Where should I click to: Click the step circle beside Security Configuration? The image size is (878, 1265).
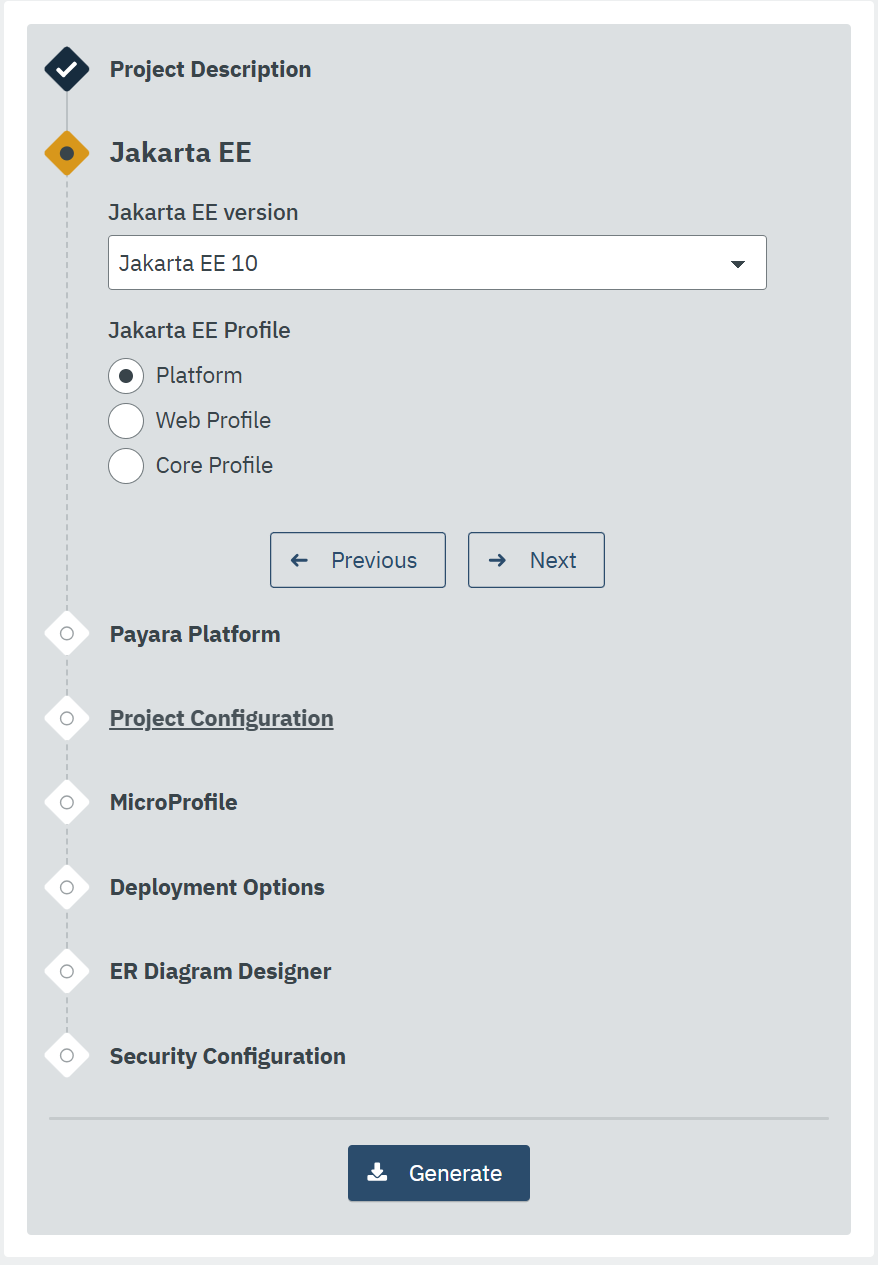pos(66,1056)
